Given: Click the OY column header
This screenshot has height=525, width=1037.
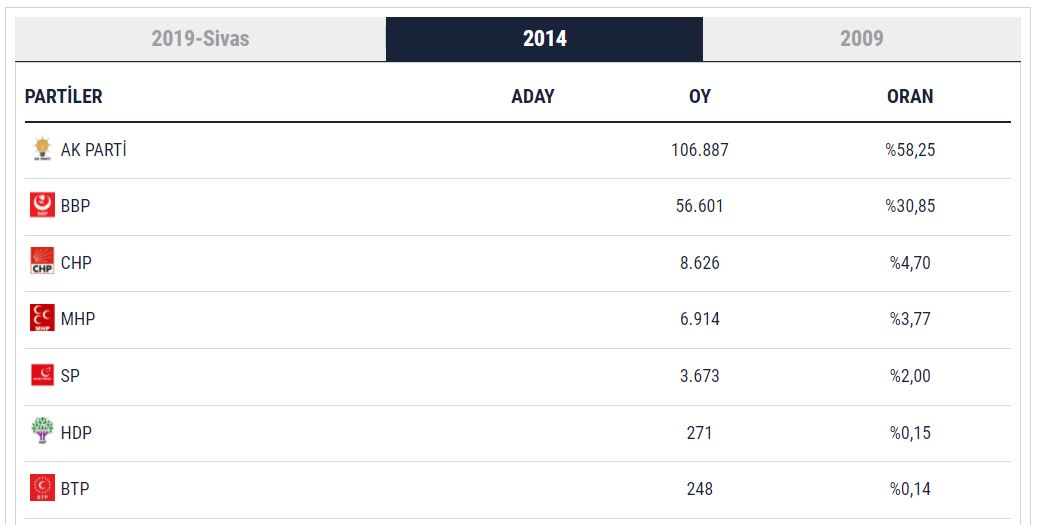Looking at the screenshot, I should click(x=699, y=97).
